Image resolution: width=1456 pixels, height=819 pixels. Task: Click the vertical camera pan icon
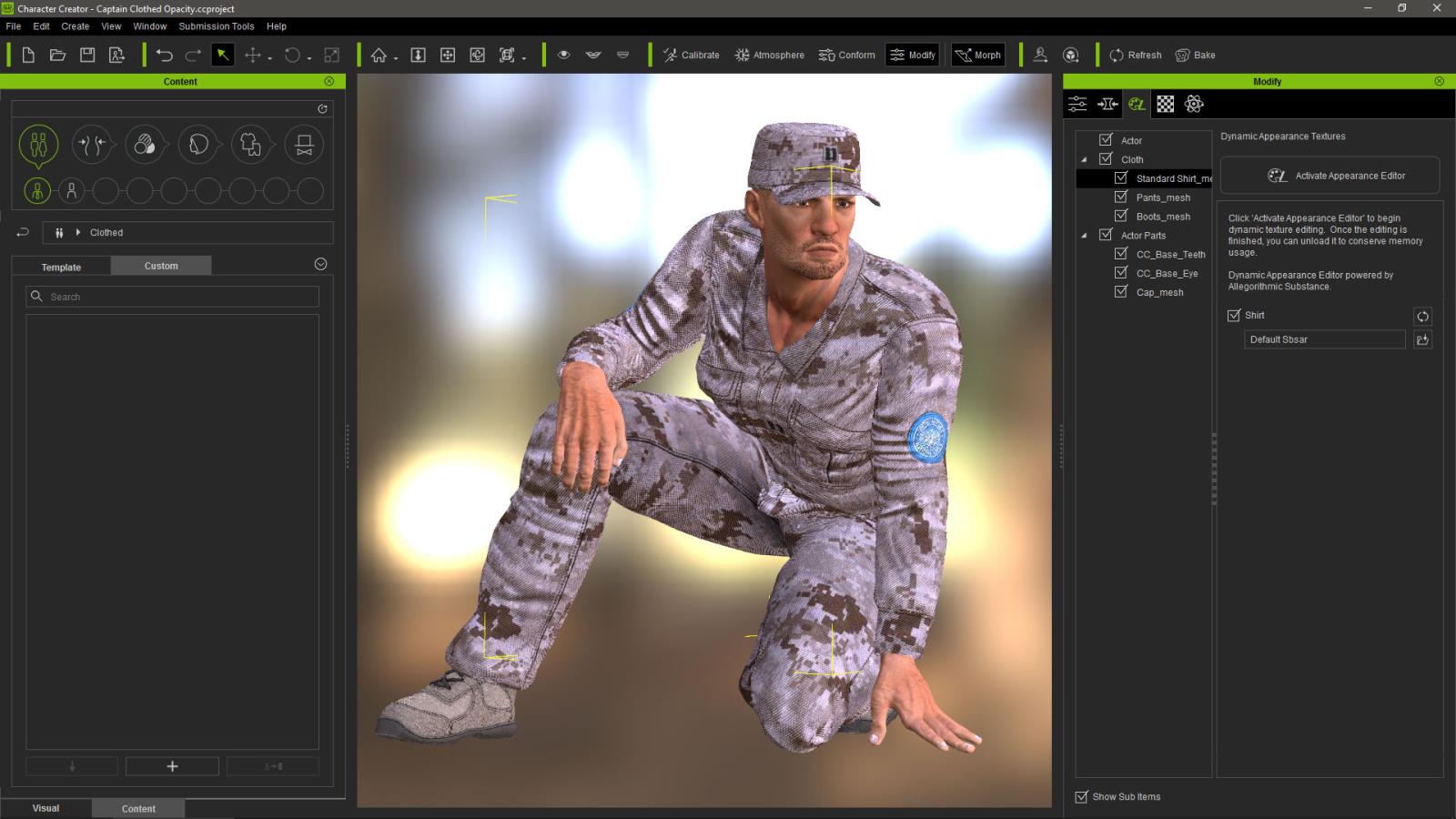click(x=418, y=55)
